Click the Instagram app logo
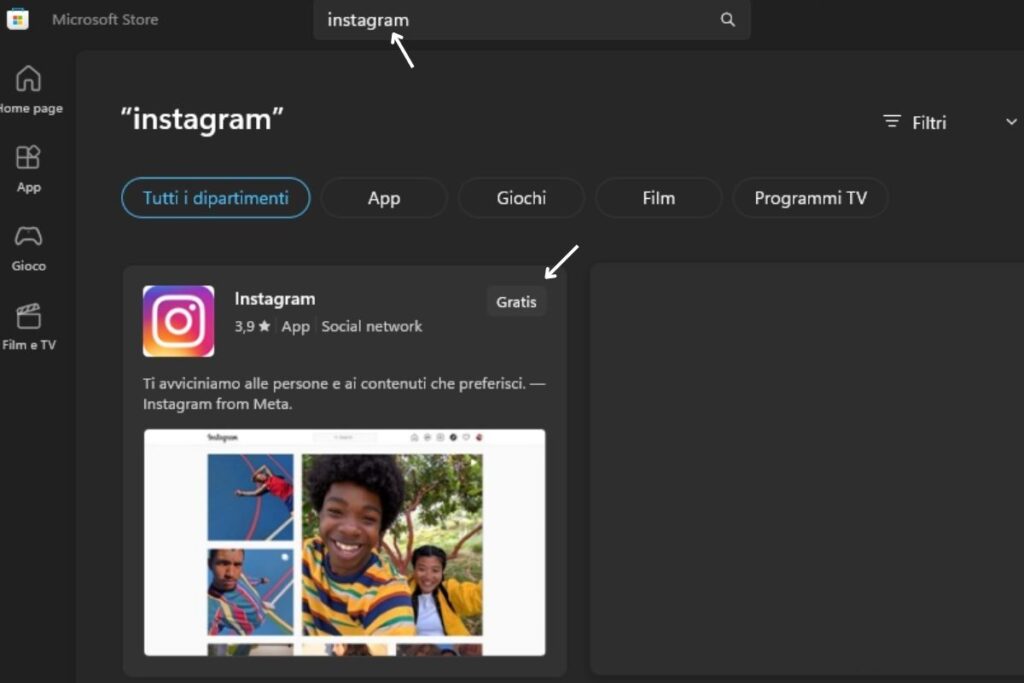Image resolution: width=1024 pixels, height=683 pixels. click(x=178, y=321)
